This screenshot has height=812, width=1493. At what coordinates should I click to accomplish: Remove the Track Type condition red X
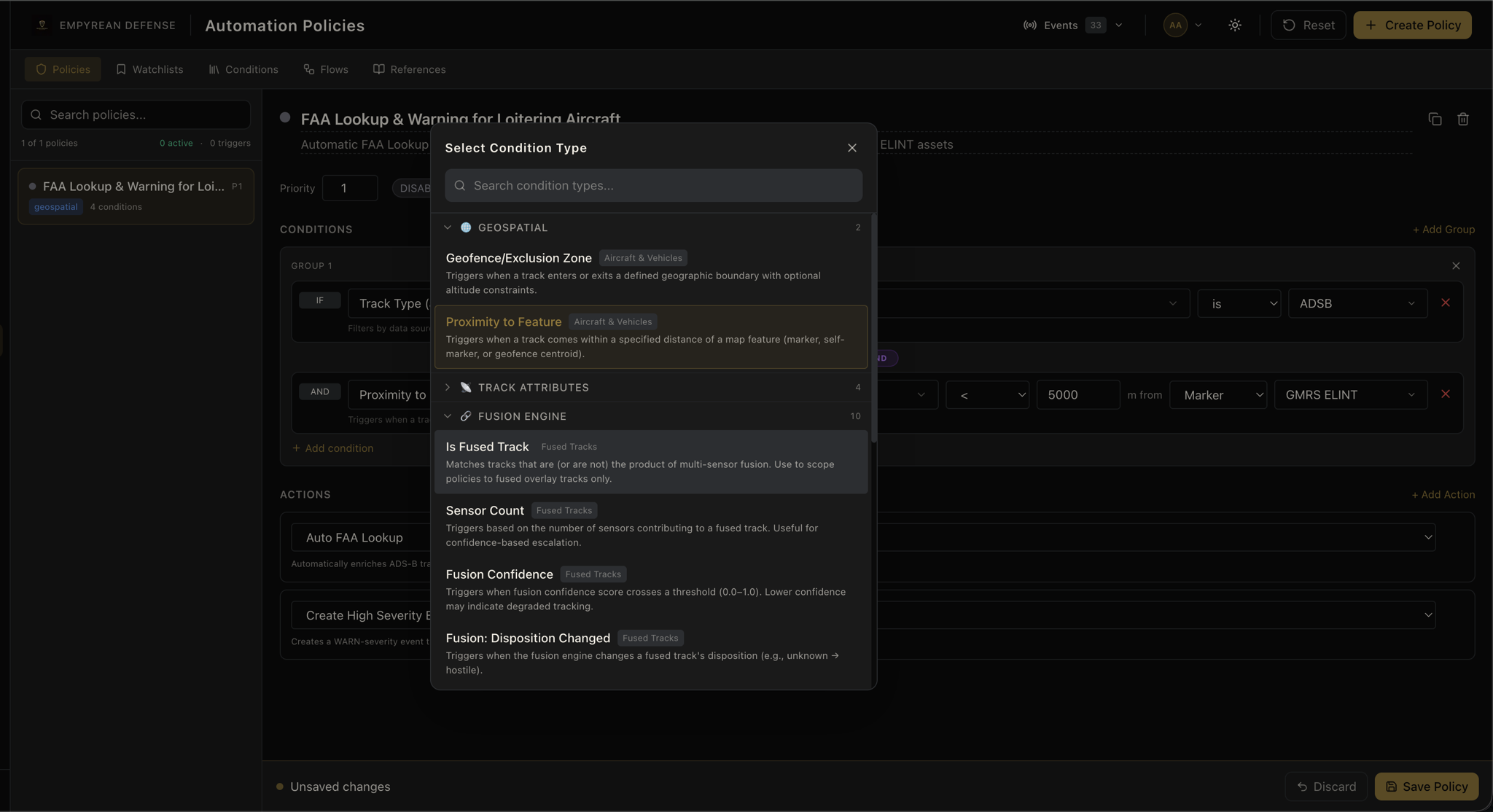[x=1445, y=302]
